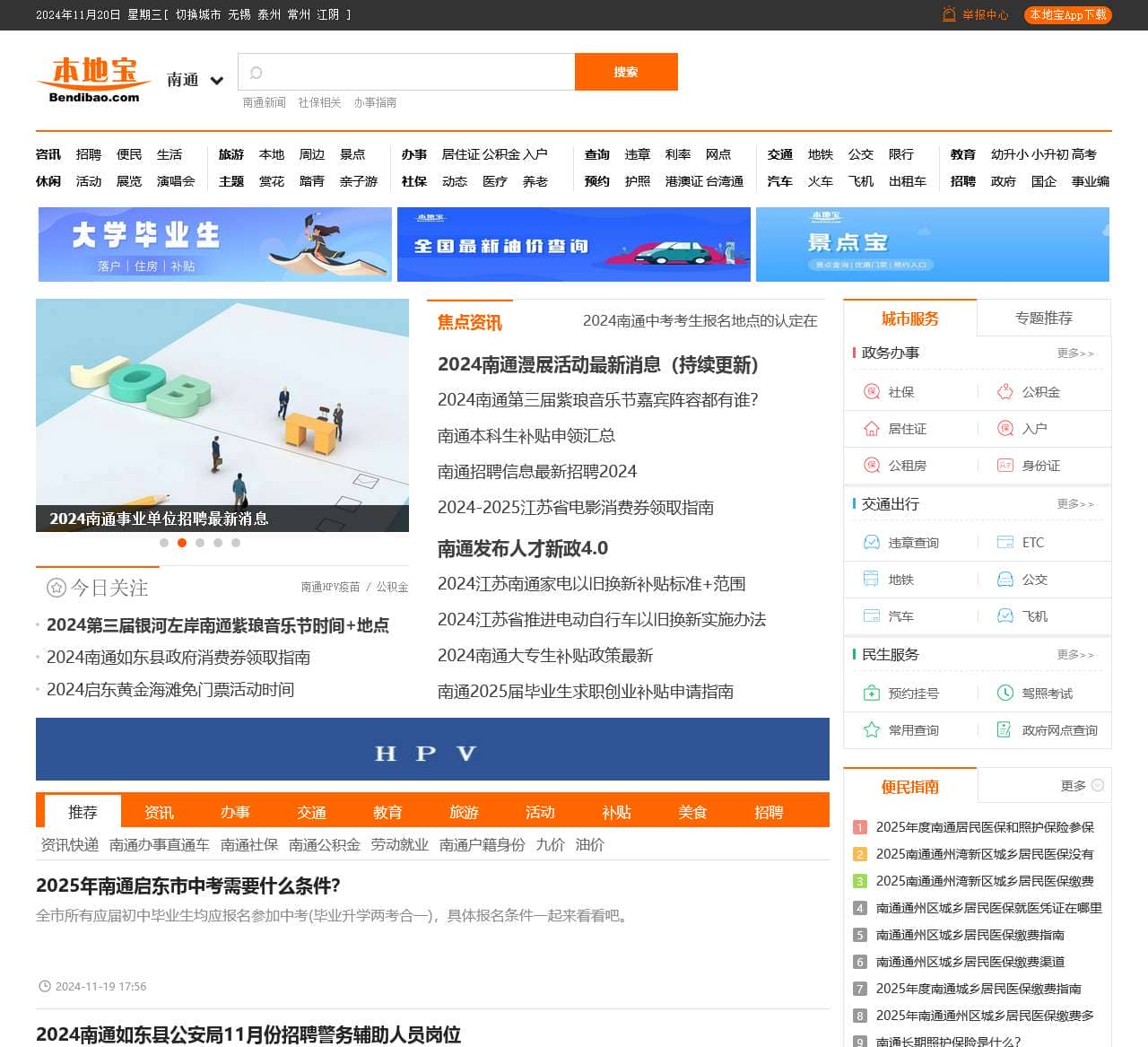
Task: Select the 招聘 tab in orange bar
Action: pos(769,812)
